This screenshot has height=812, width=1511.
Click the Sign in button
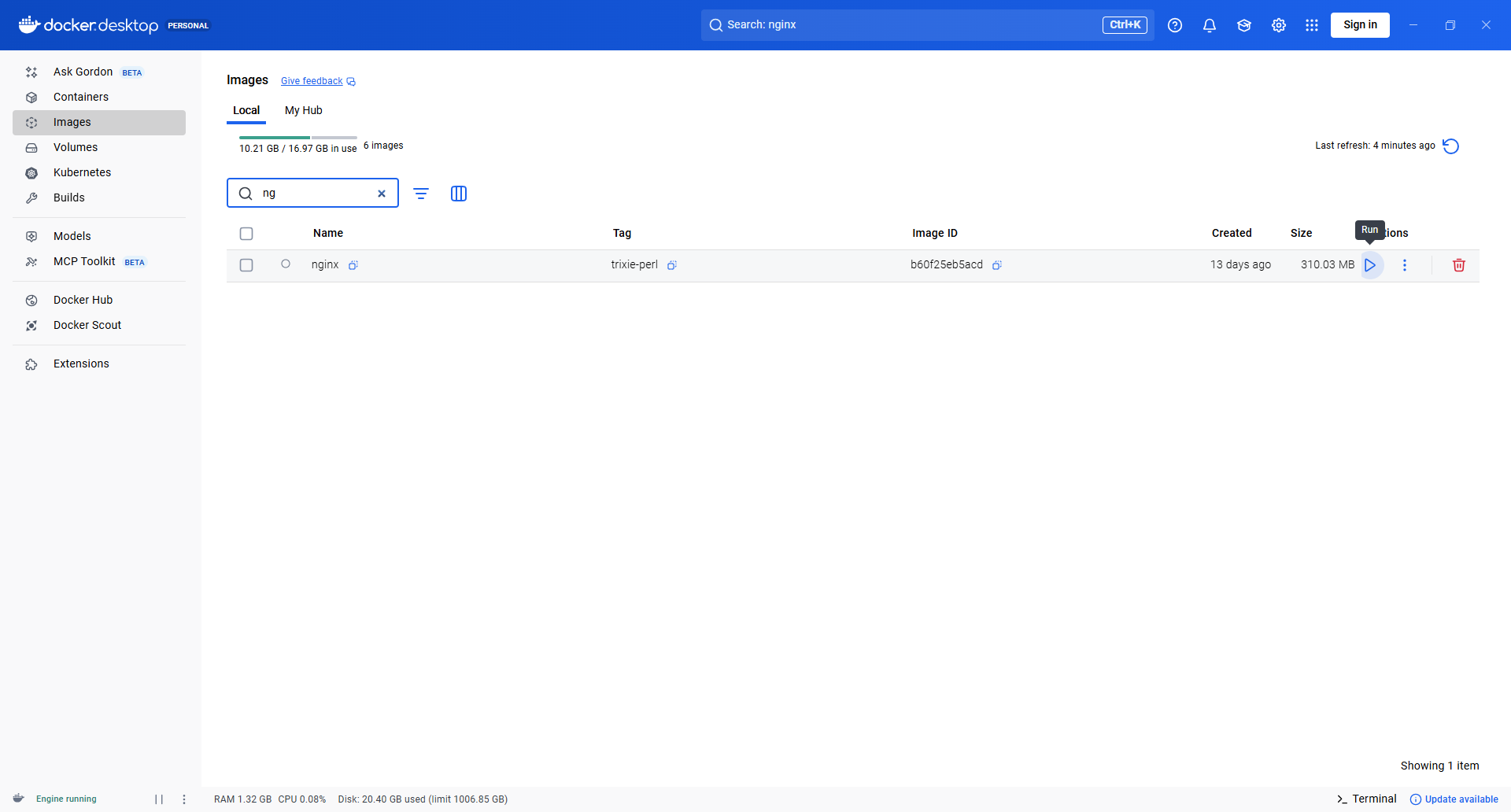point(1360,25)
